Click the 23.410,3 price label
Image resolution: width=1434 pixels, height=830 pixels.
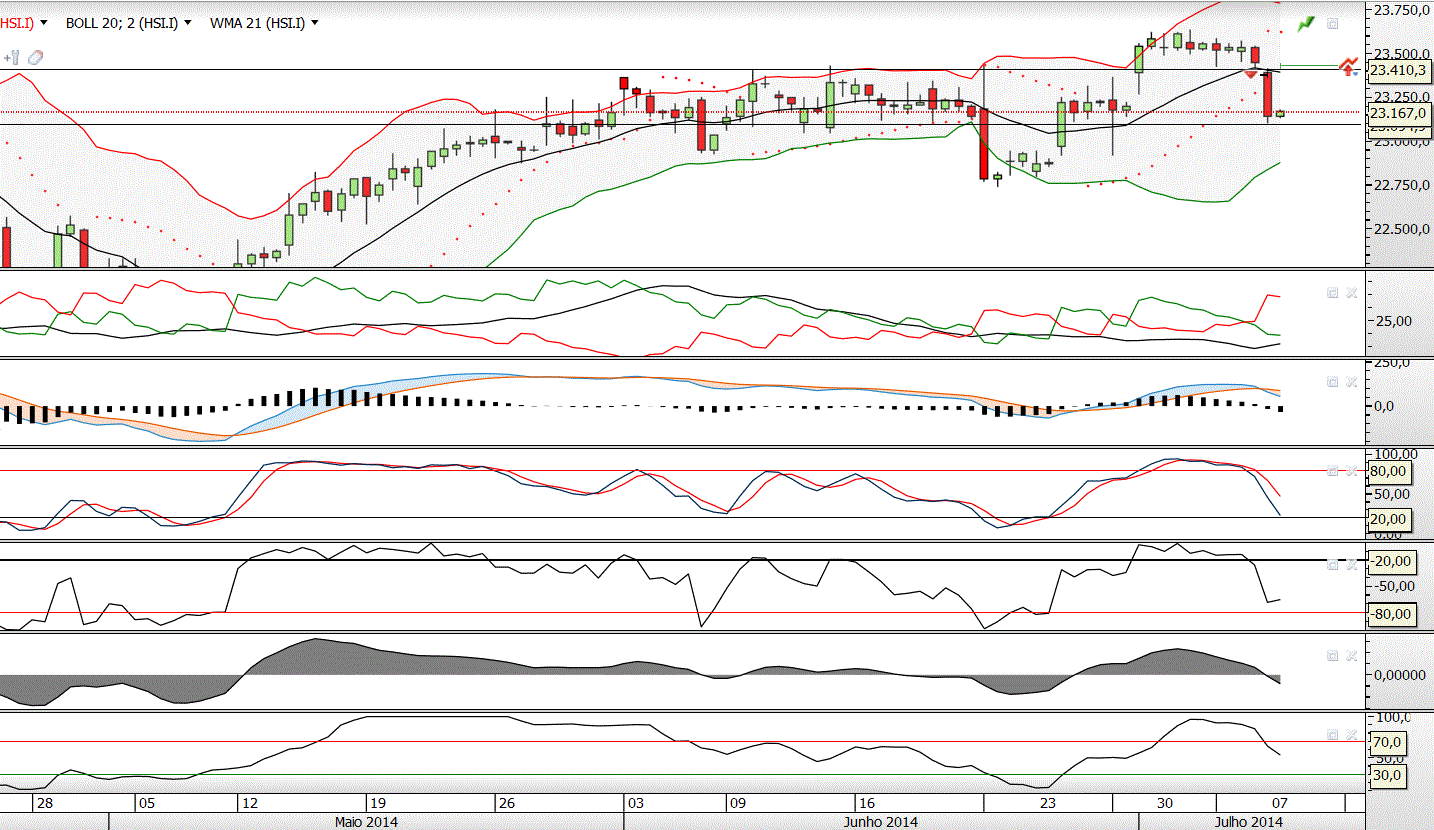click(1397, 70)
